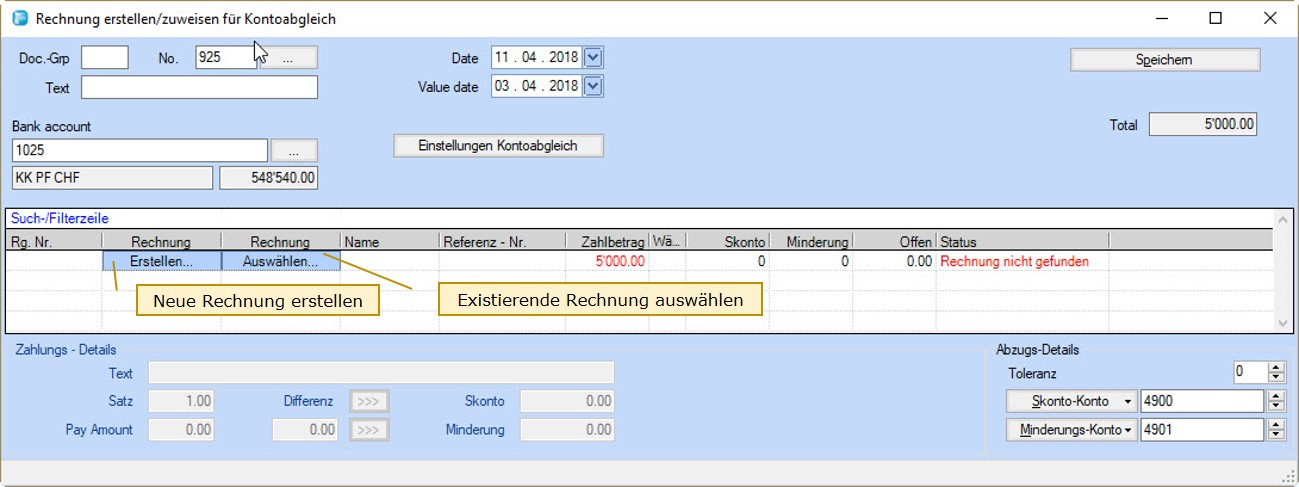The height and width of the screenshot is (487, 1299).
Task: Click into the Doc.-Grp input field
Action: tap(104, 58)
